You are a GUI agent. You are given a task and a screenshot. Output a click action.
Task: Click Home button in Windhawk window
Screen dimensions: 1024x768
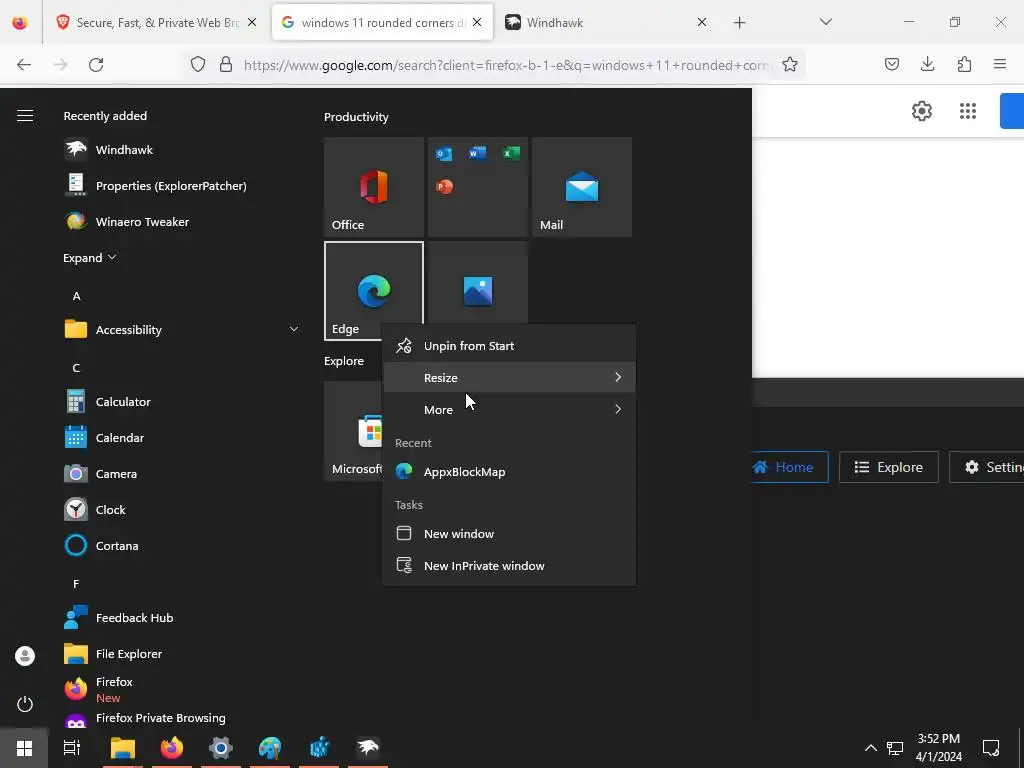coord(790,467)
